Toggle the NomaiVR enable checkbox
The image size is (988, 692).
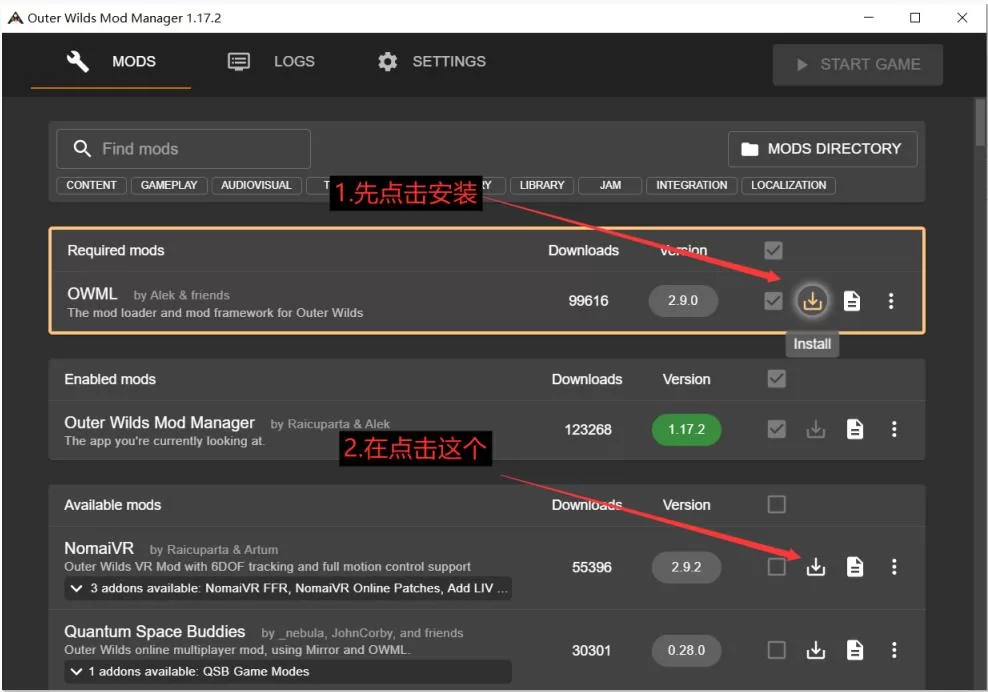pos(776,567)
